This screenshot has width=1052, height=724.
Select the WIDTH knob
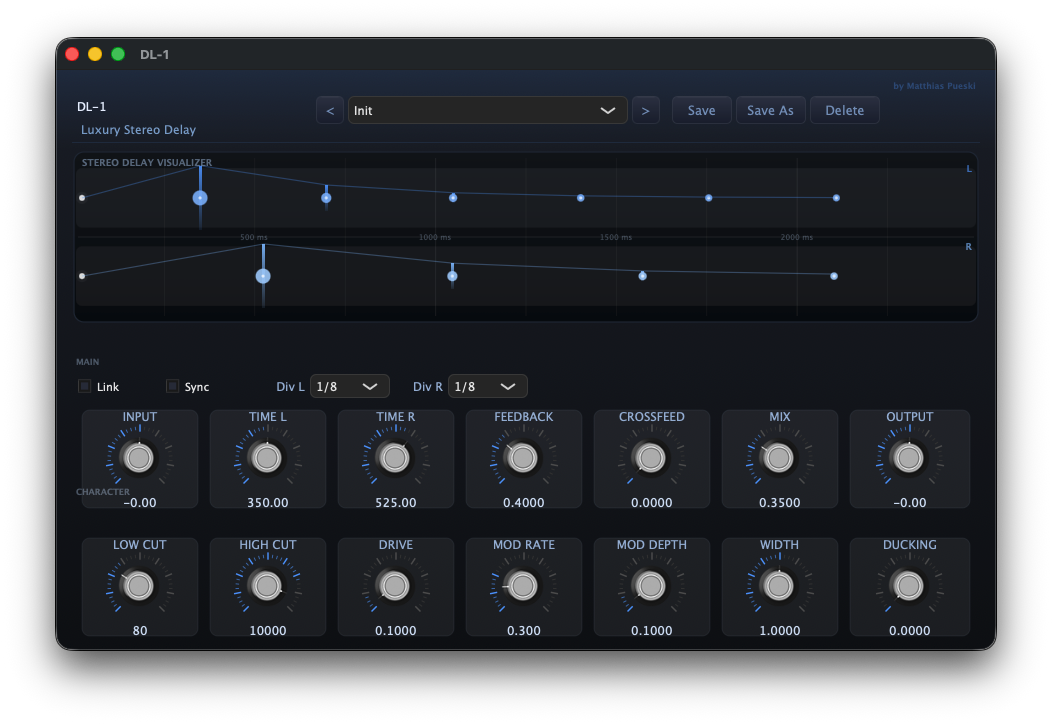[779, 586]
